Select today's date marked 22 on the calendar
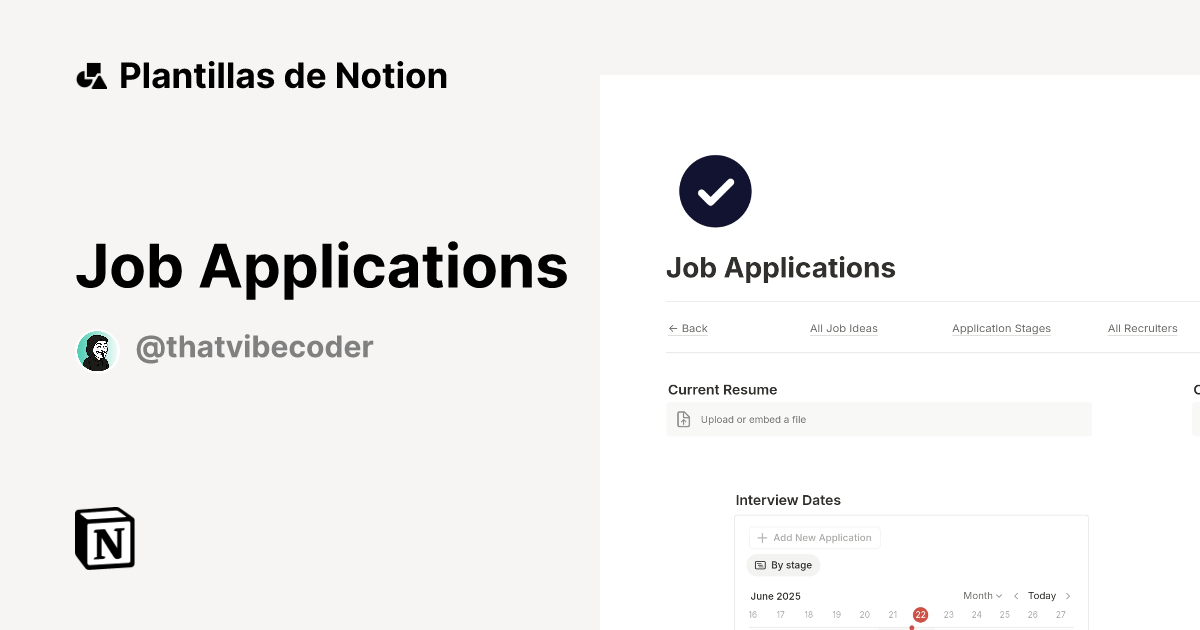The width and height of the screenshot is (1200, 630). click(x=920, y=615)
